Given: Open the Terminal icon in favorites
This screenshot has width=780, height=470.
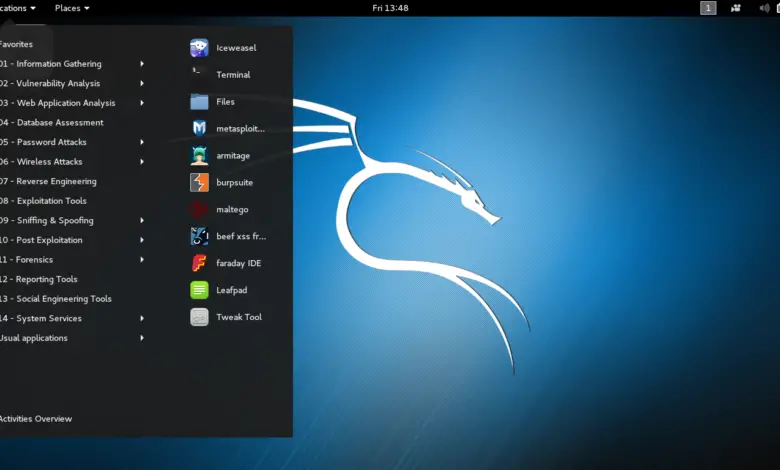Looking at the screenshot, I should [199, 75].
